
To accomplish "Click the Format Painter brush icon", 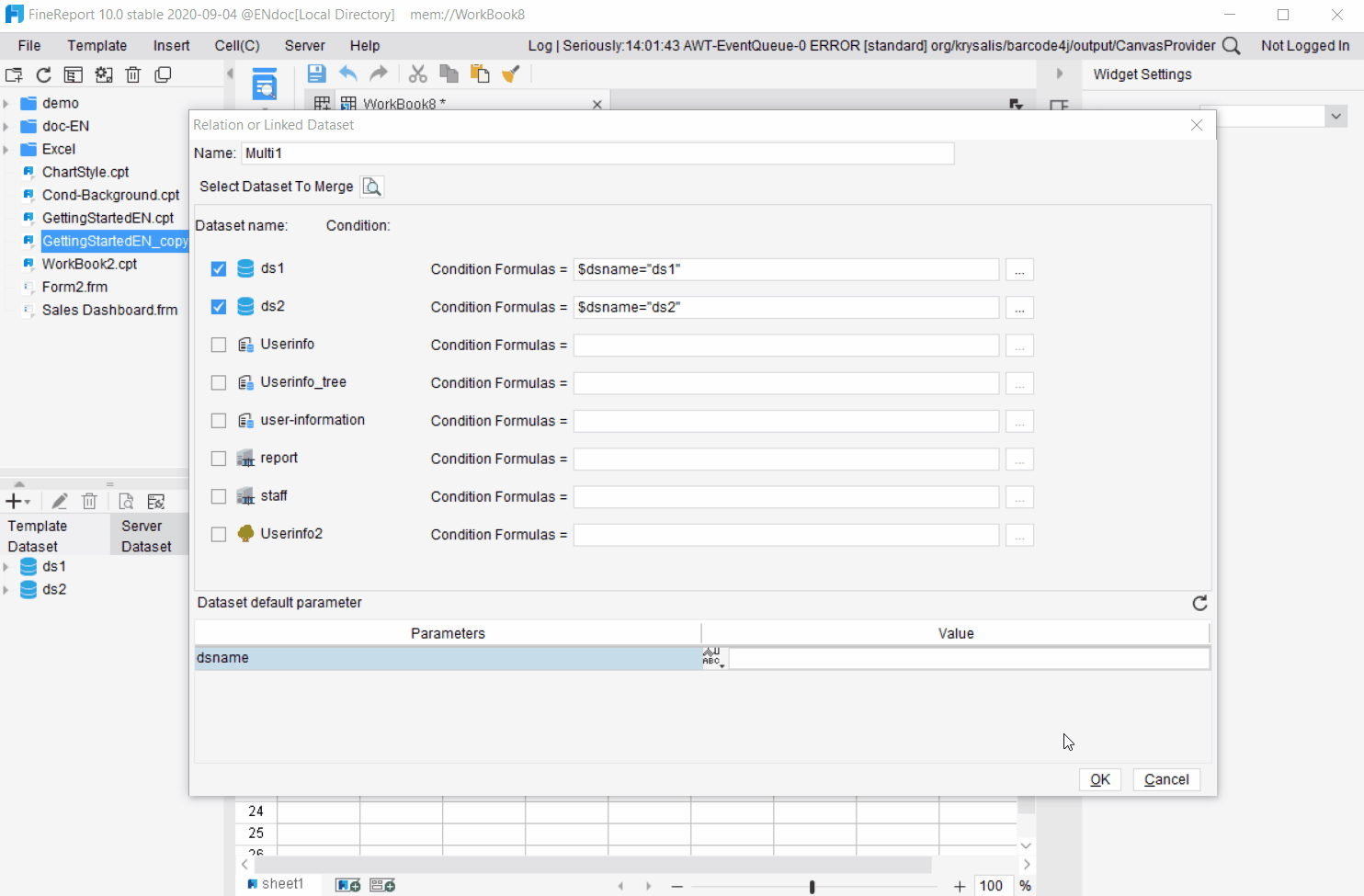I will coord(511,74).
